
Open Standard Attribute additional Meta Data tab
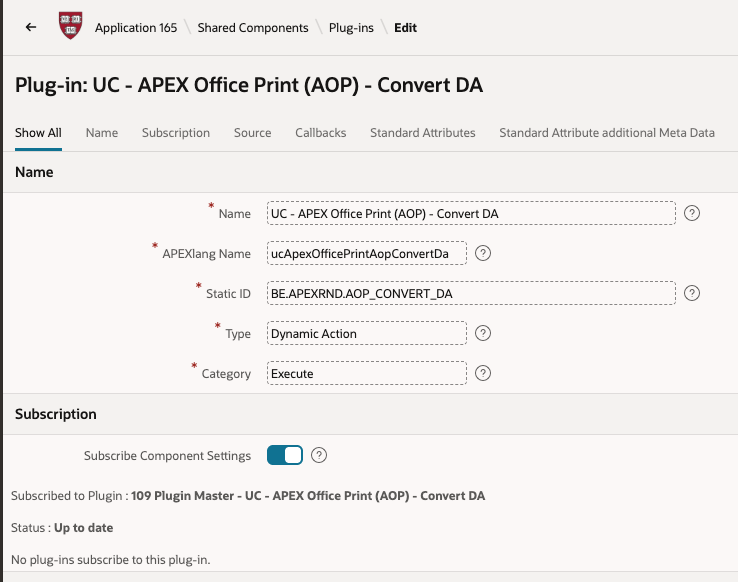(607, 133)
